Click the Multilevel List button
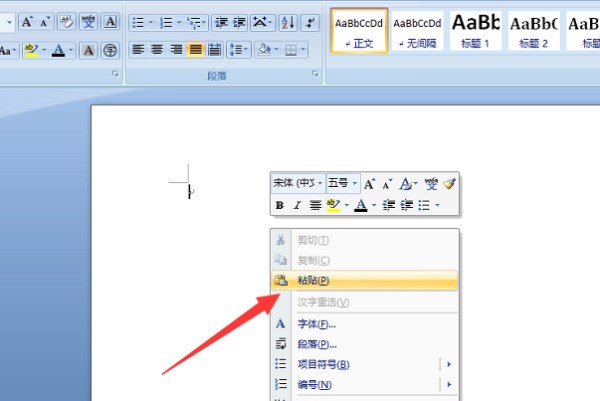 click(197, 23)
